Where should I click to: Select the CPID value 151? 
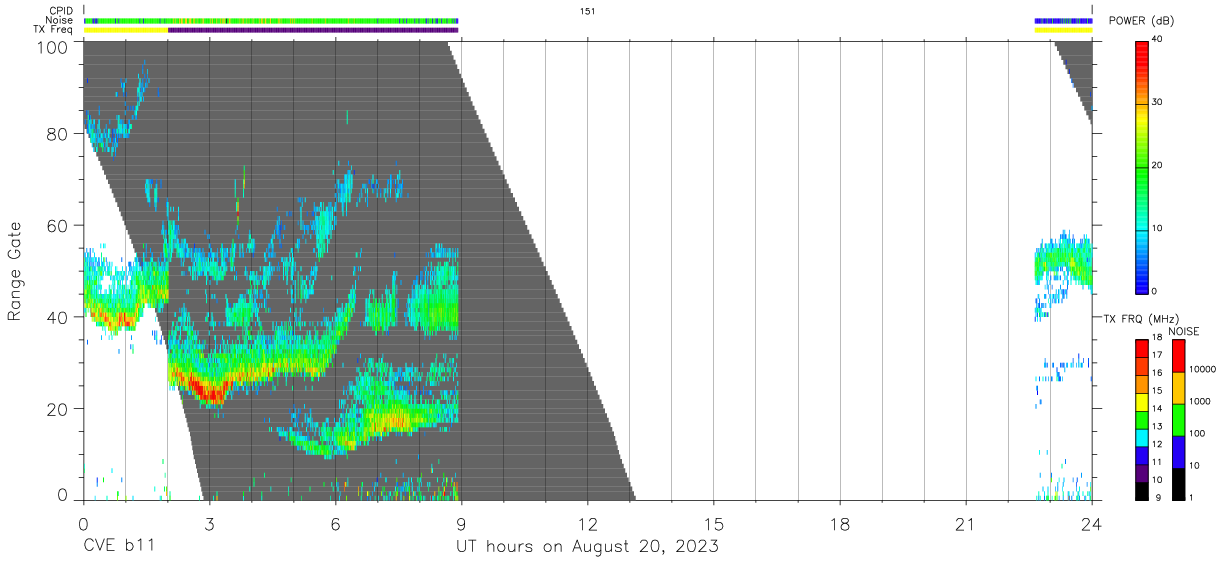point(587,10)
